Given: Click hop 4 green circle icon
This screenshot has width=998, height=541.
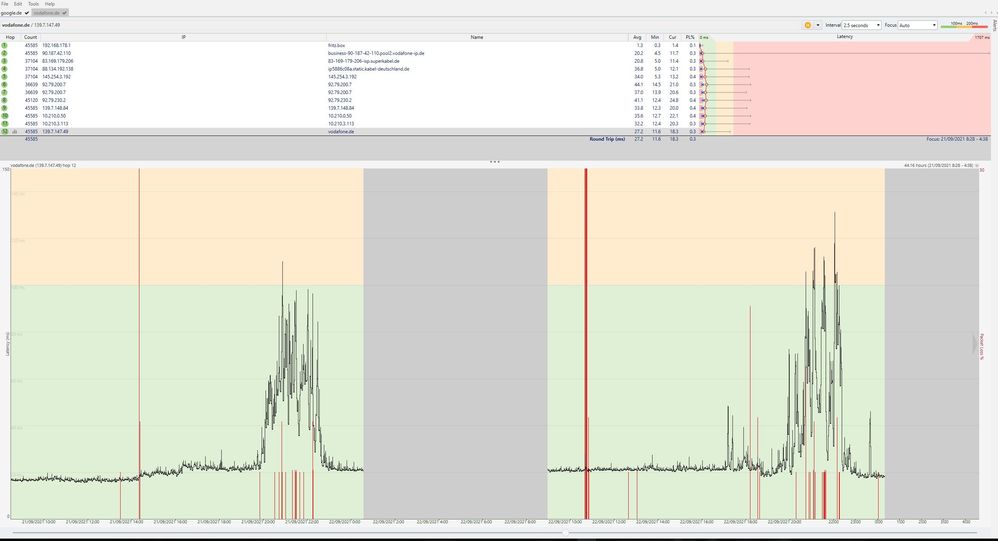Looking at the screenshot, I should click(4, 69).
